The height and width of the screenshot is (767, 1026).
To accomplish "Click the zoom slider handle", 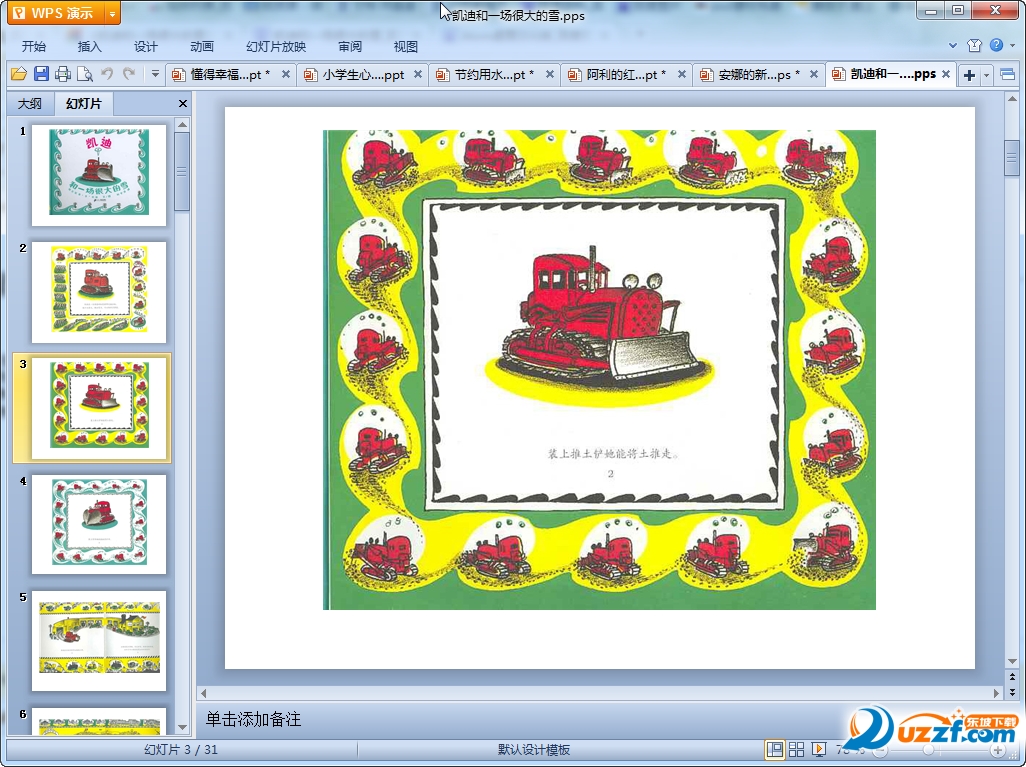I will coord(929,749).
